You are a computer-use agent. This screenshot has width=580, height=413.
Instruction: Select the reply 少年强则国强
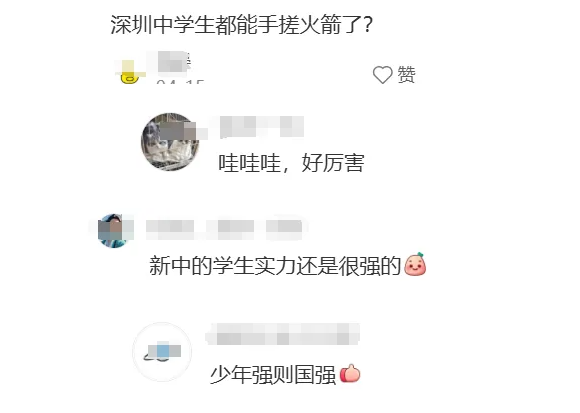273,375
